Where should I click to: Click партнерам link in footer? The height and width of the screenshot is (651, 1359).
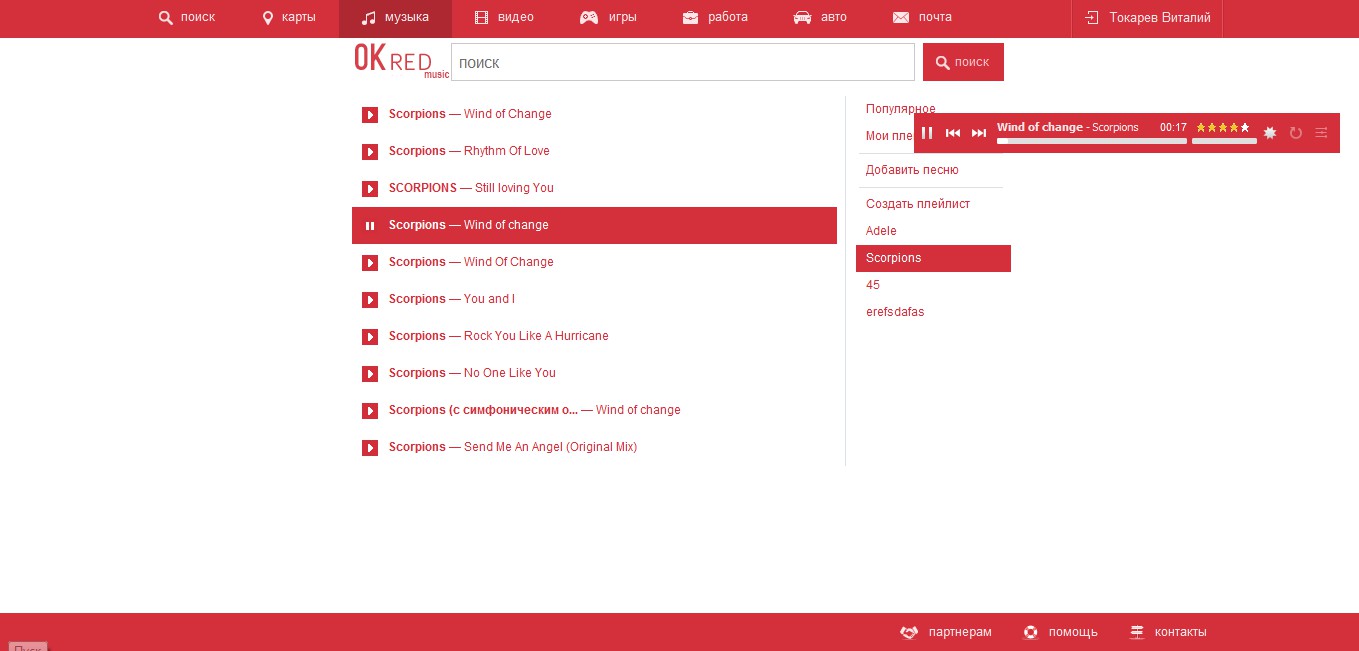pos(946,632)
